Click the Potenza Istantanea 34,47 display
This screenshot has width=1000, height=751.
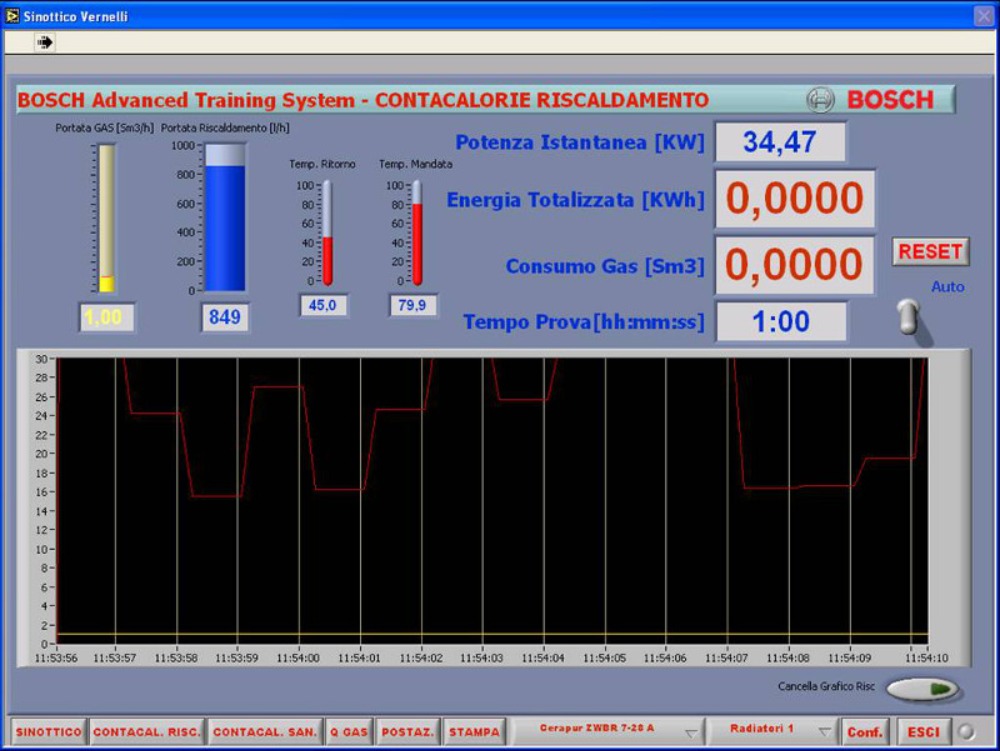click(x=780, y=142)
